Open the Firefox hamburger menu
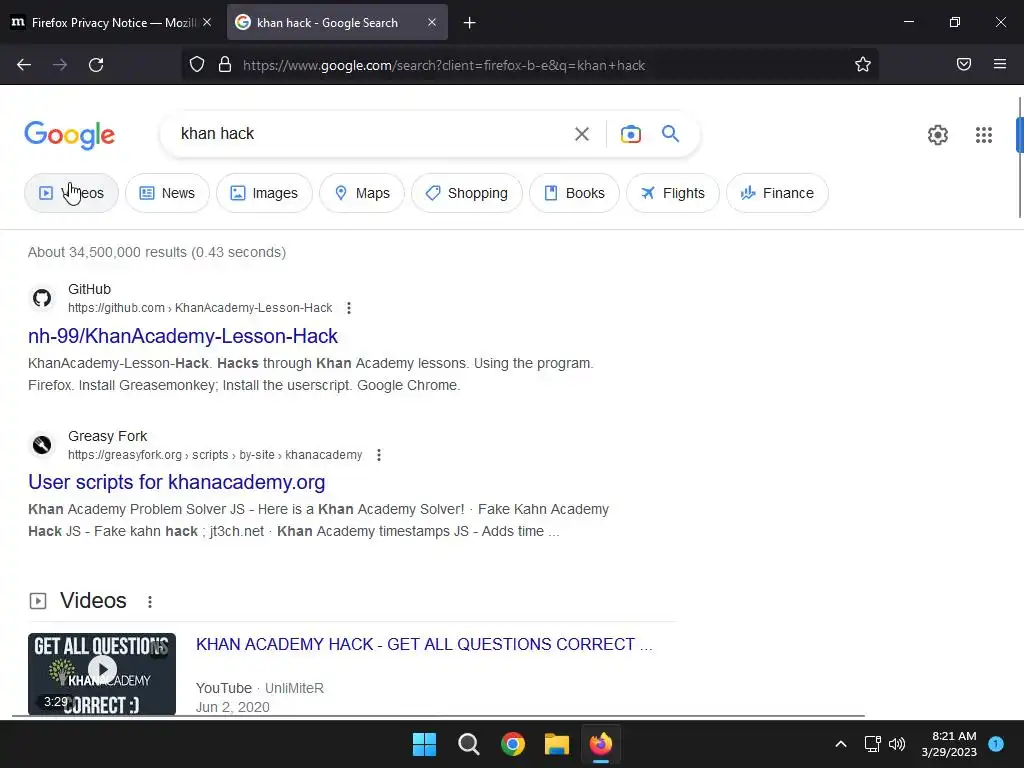The width and height of the screenshot is (1024, 768). [x=1000, y=65]
